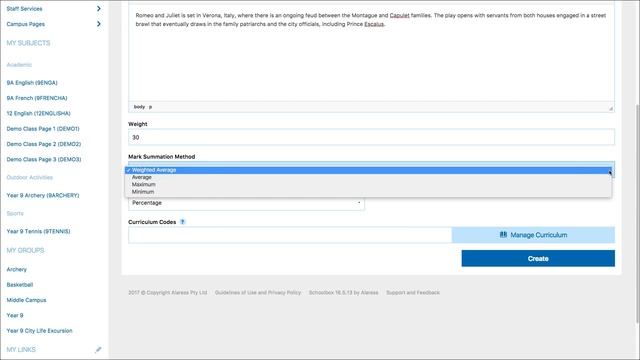Expand the Staff Services menu chevron
The height and width of the screenshot is (360, 640).
[98, 9]
